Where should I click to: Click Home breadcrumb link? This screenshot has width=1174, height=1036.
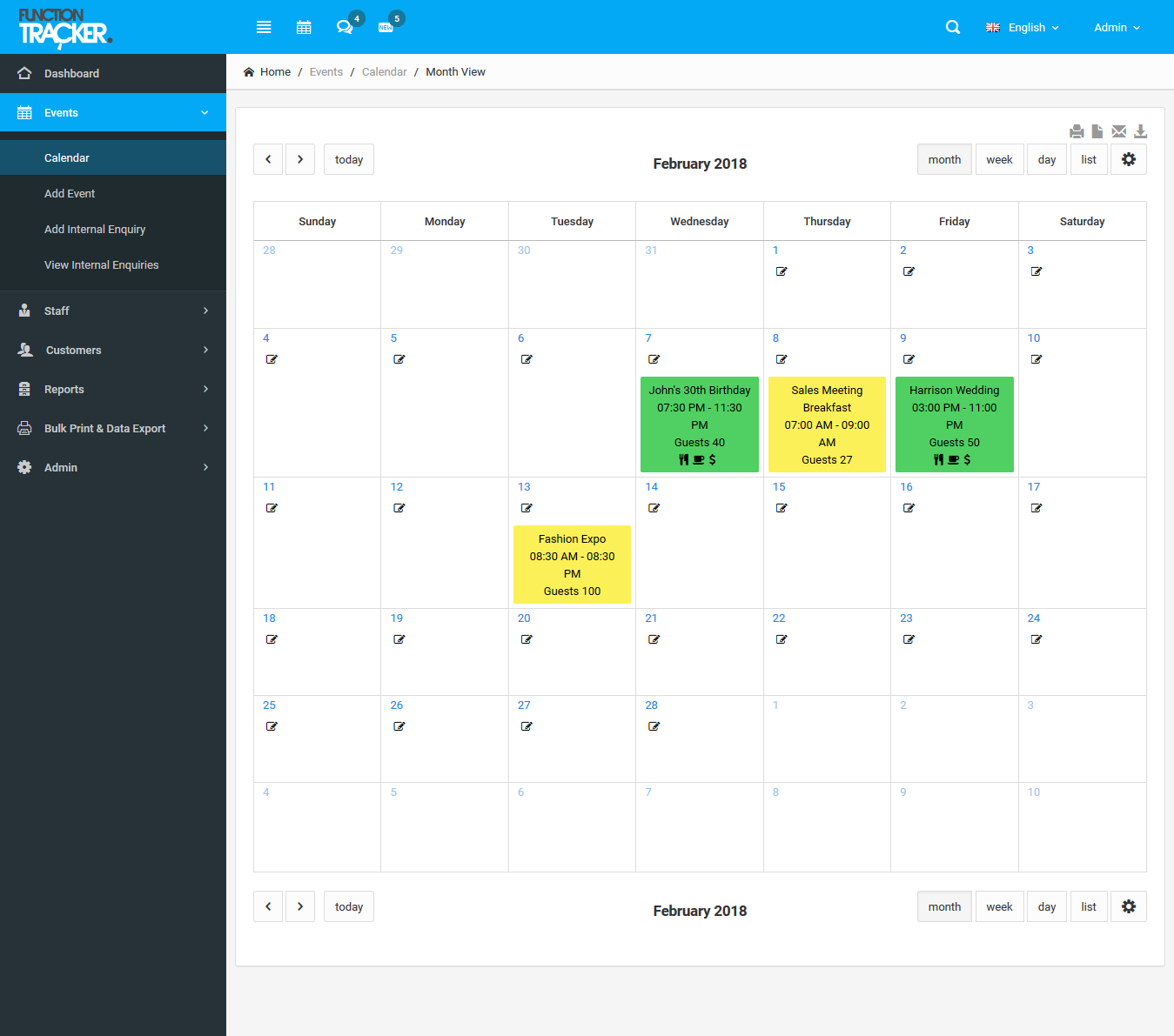[x=275, y=72]
